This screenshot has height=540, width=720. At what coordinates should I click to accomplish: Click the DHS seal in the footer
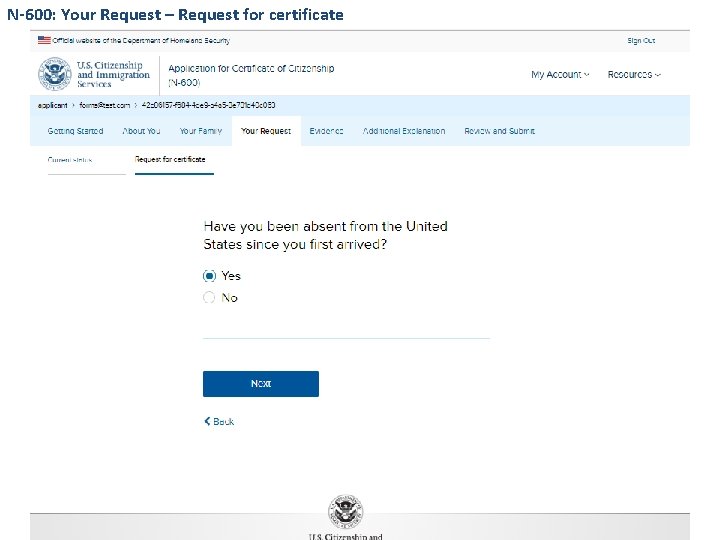point(345,512)
